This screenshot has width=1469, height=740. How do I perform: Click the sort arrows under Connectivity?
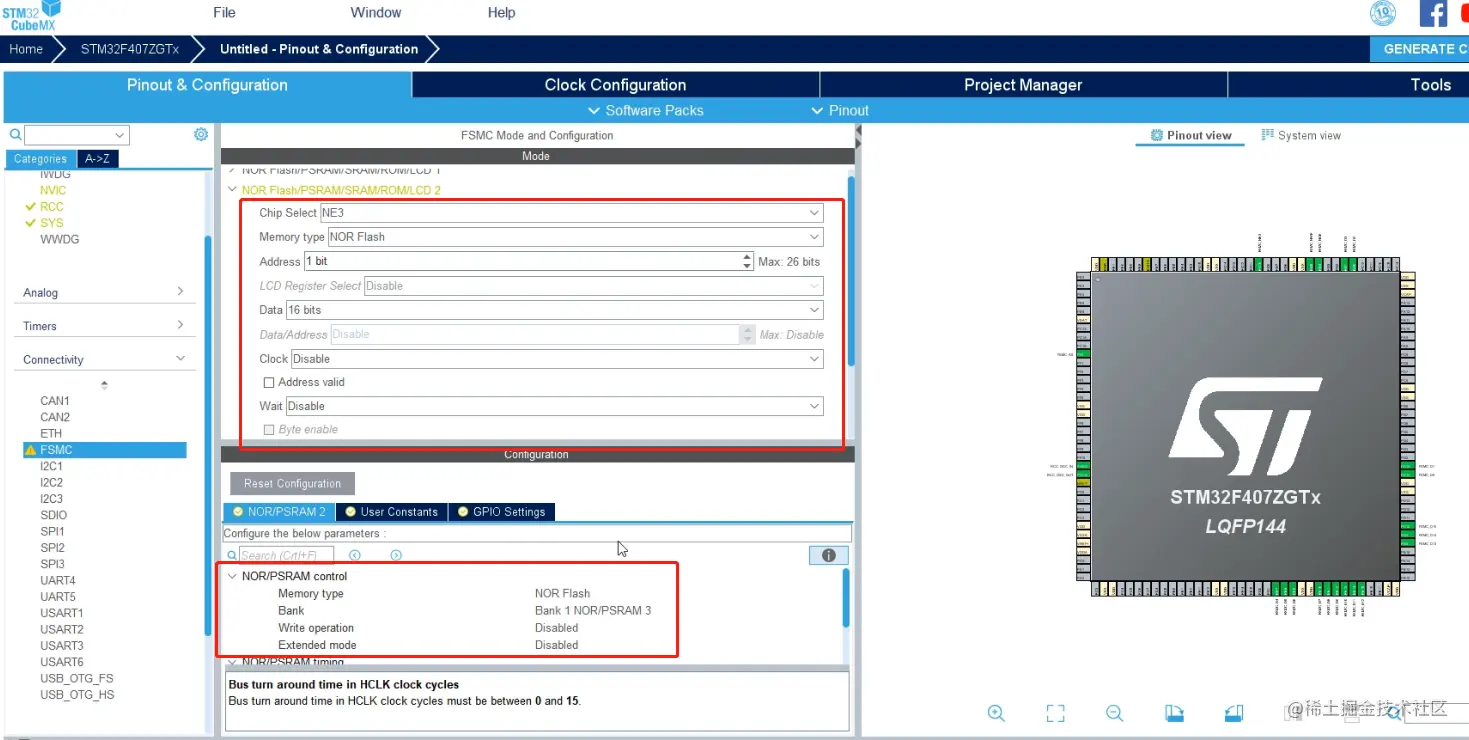click(104, 385)
